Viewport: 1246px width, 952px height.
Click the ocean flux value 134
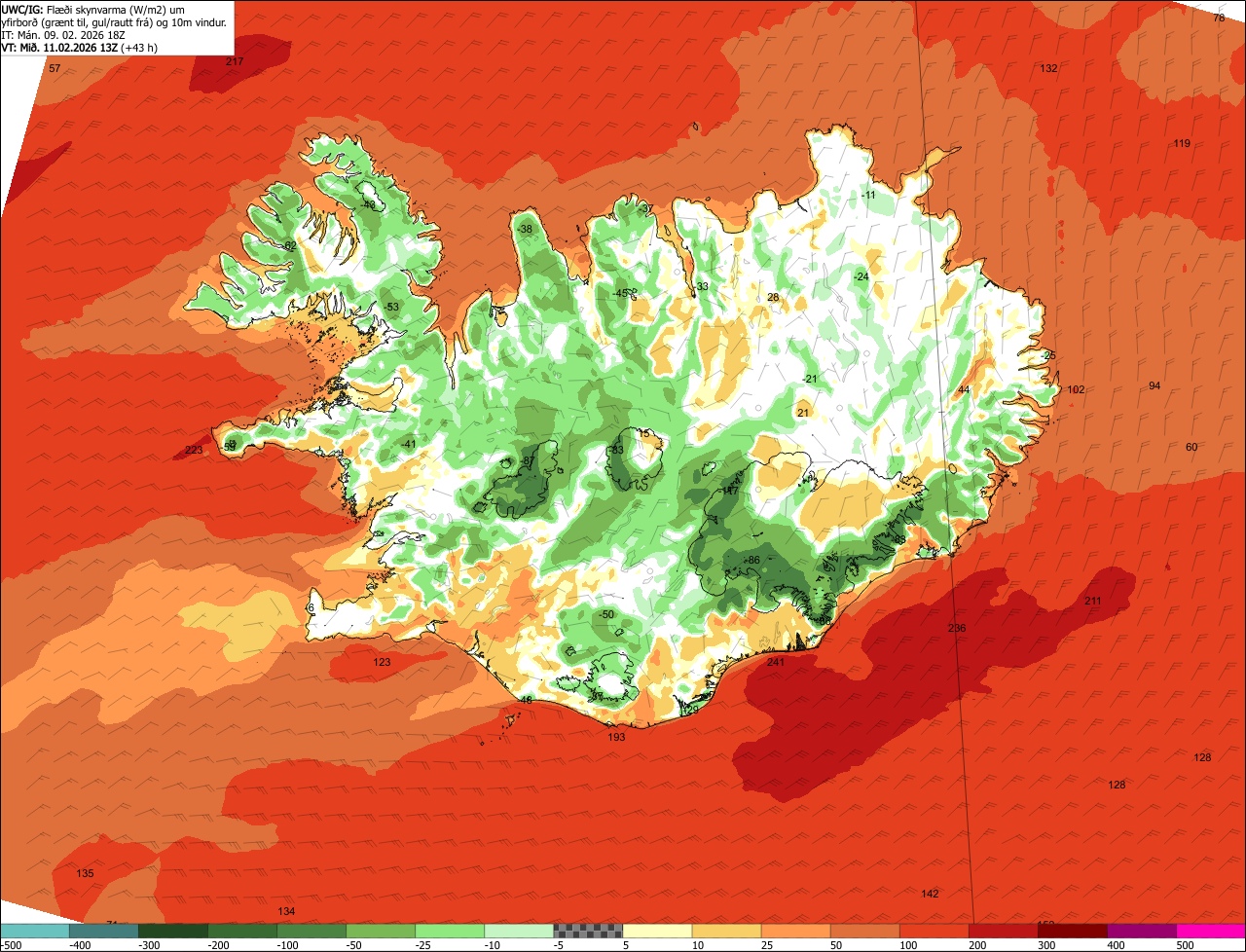point(286,912)
